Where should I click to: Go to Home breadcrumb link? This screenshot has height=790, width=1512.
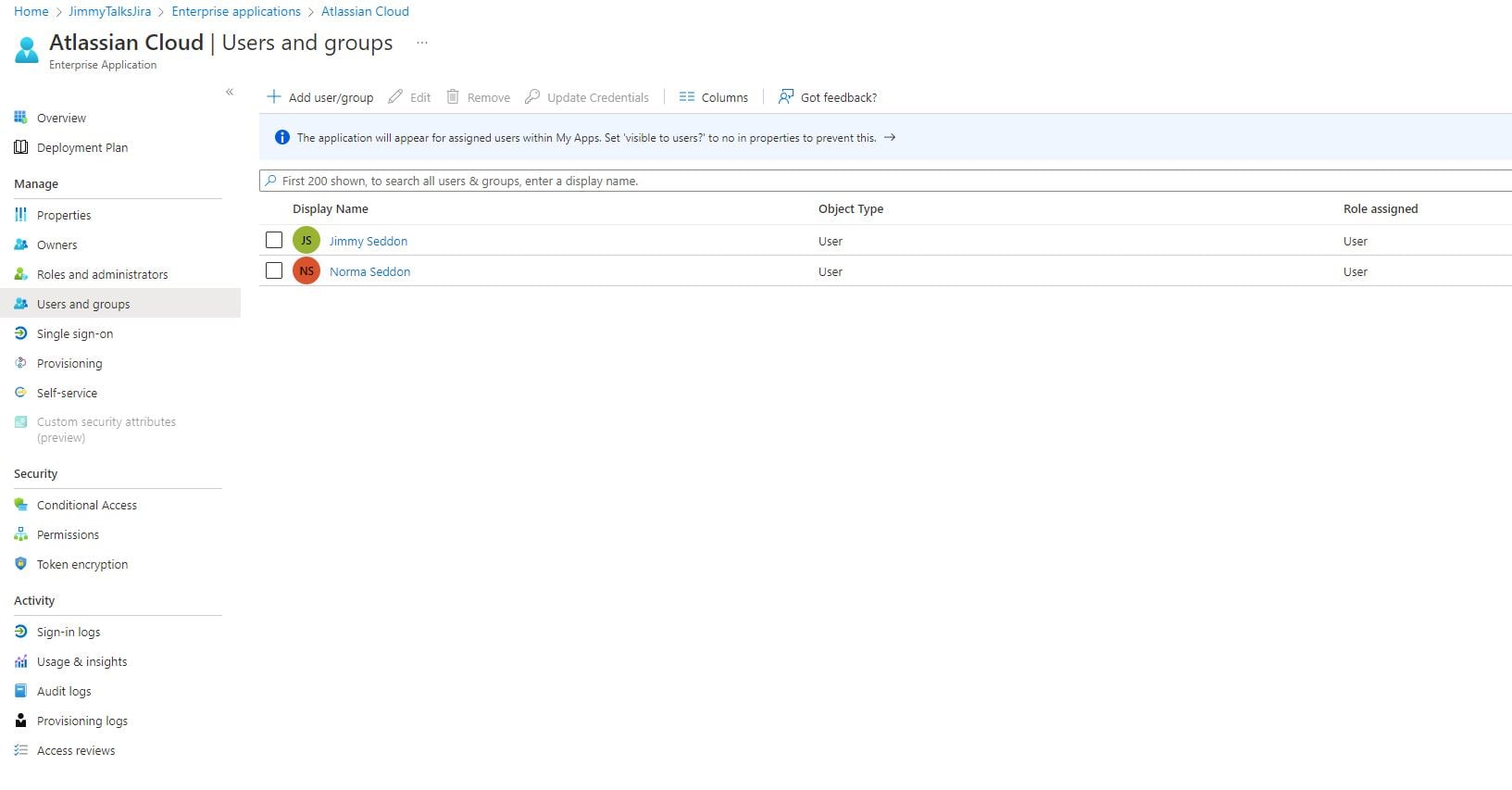point(31,11)
